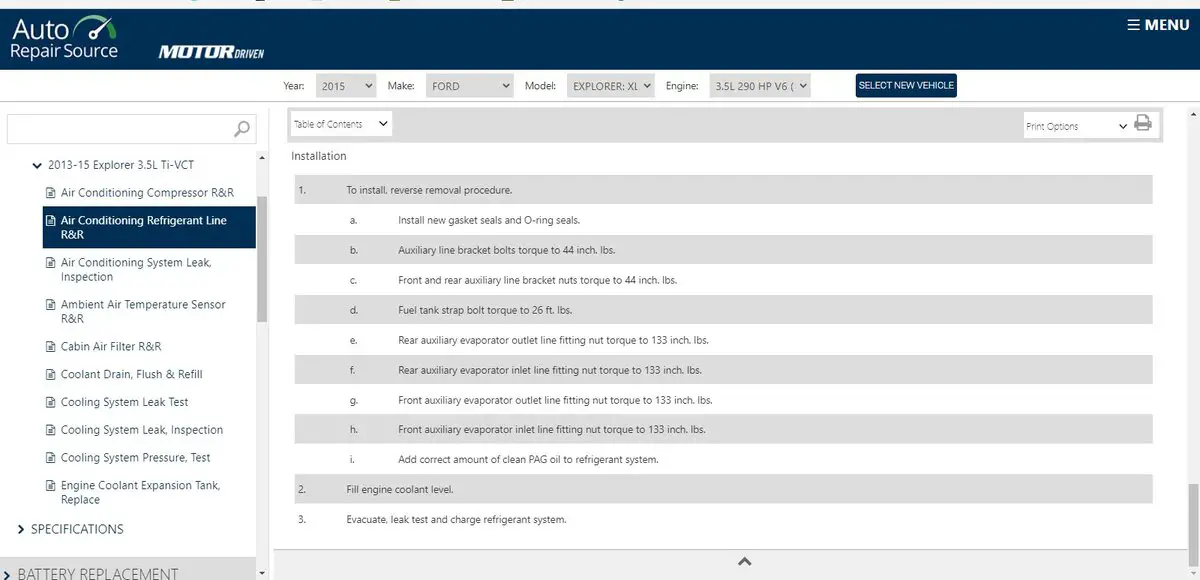Open the MENU hamburger button

(x=1157, y=25)
